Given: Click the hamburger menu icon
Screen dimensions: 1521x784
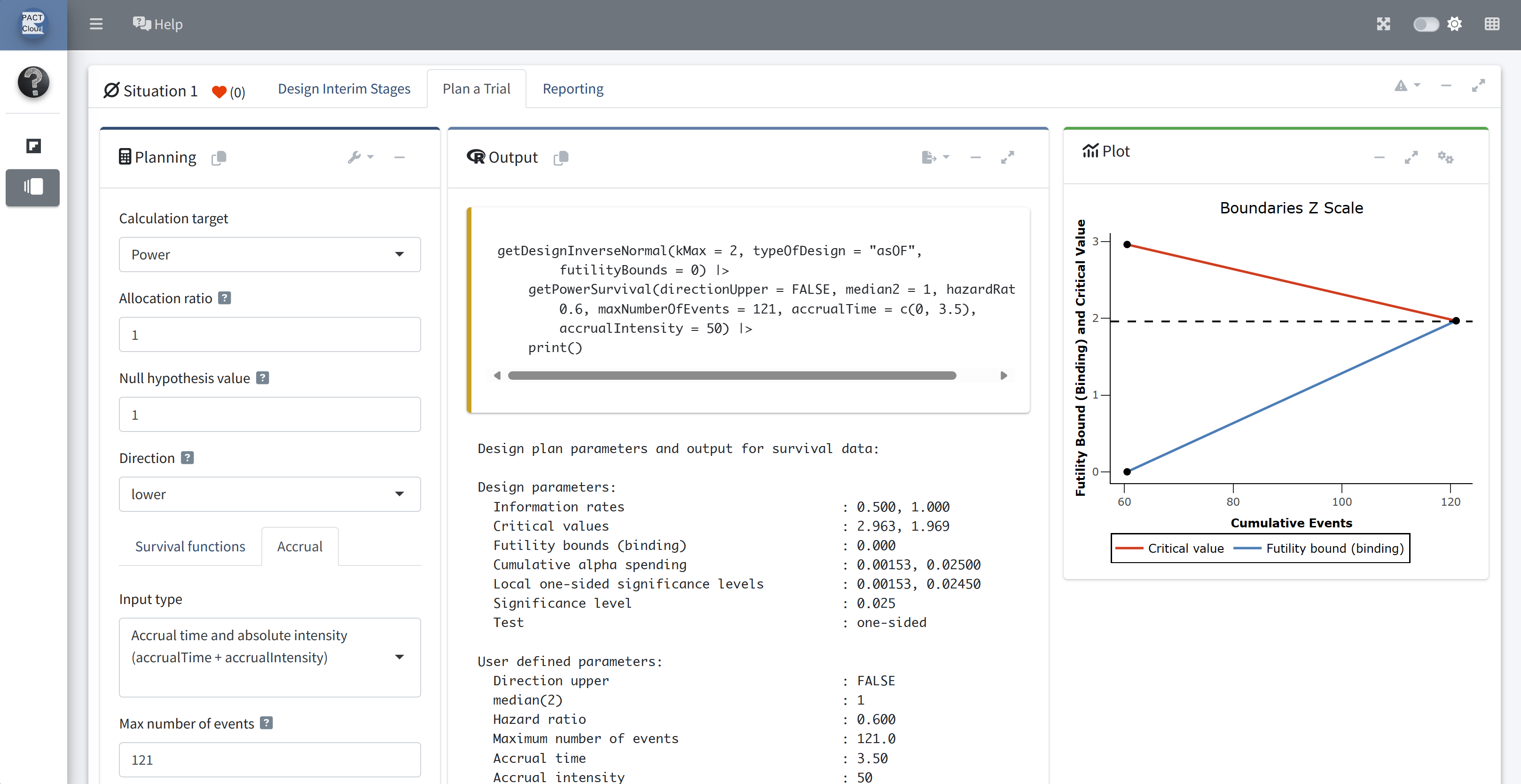Looking at the screenshot, I should pos(96,24).
